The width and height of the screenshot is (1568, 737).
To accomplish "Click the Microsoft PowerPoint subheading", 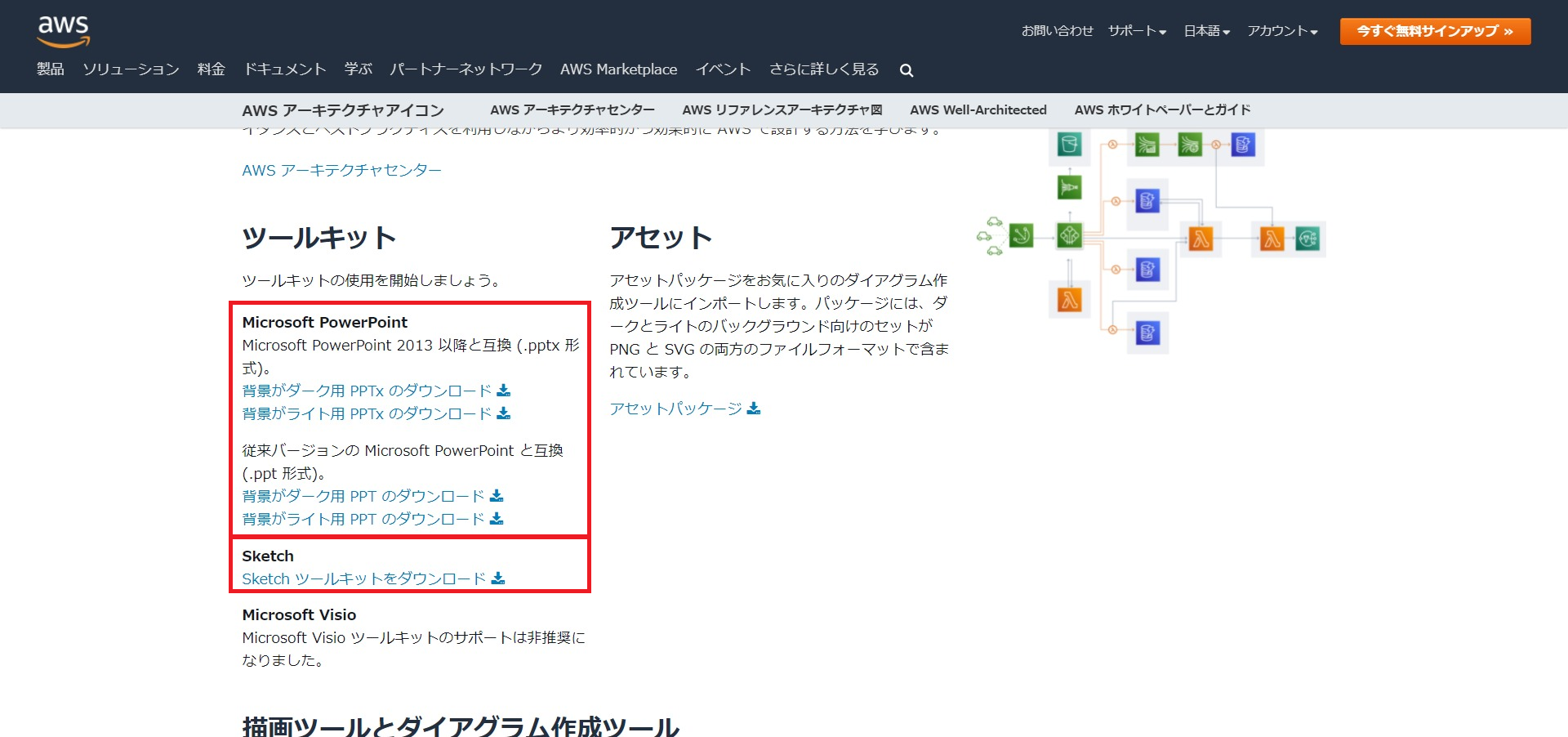I will click(x=325, y=322).
